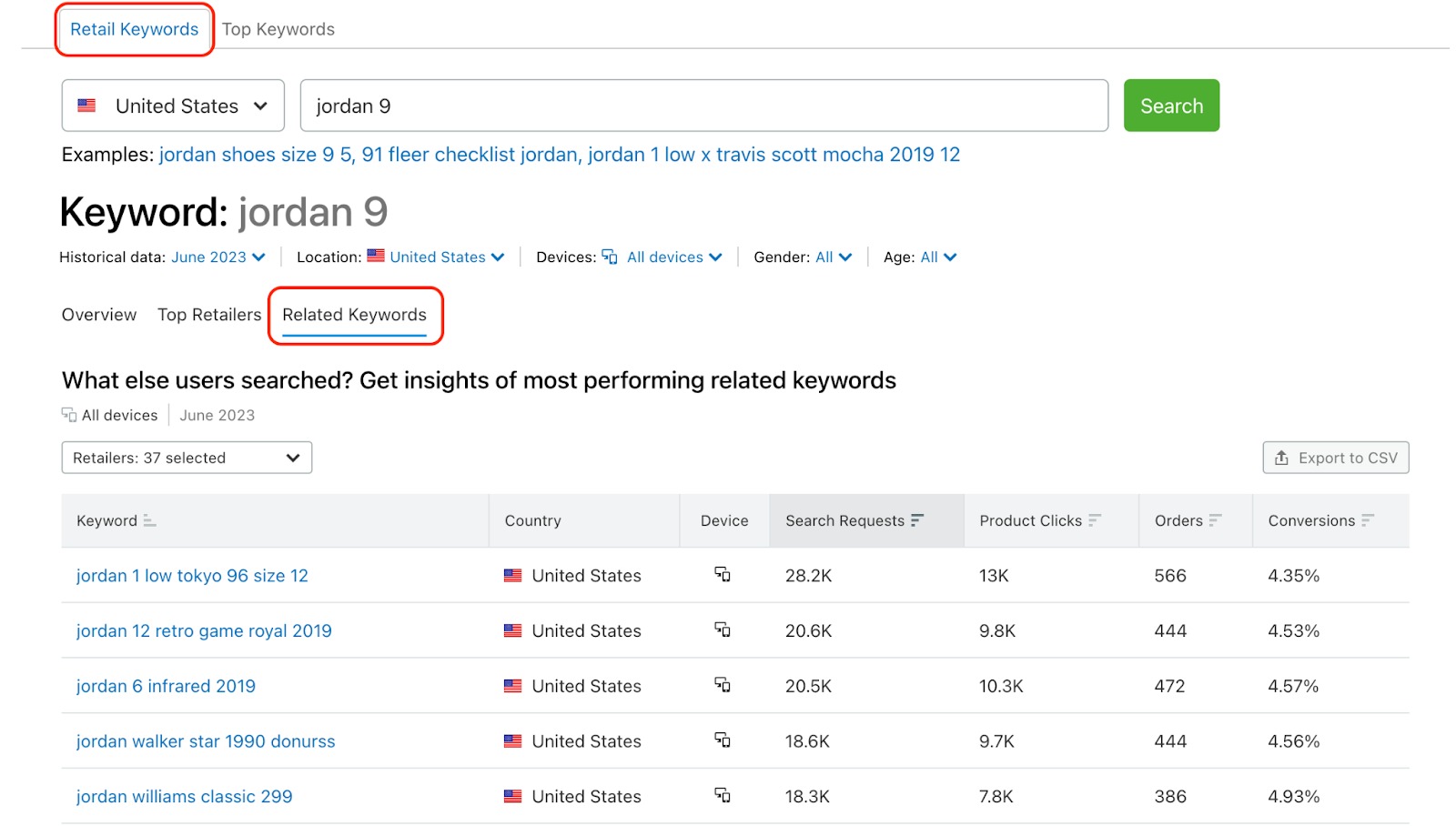Click the green Search button
1456x826 pixels.
tap(1171, 106)
